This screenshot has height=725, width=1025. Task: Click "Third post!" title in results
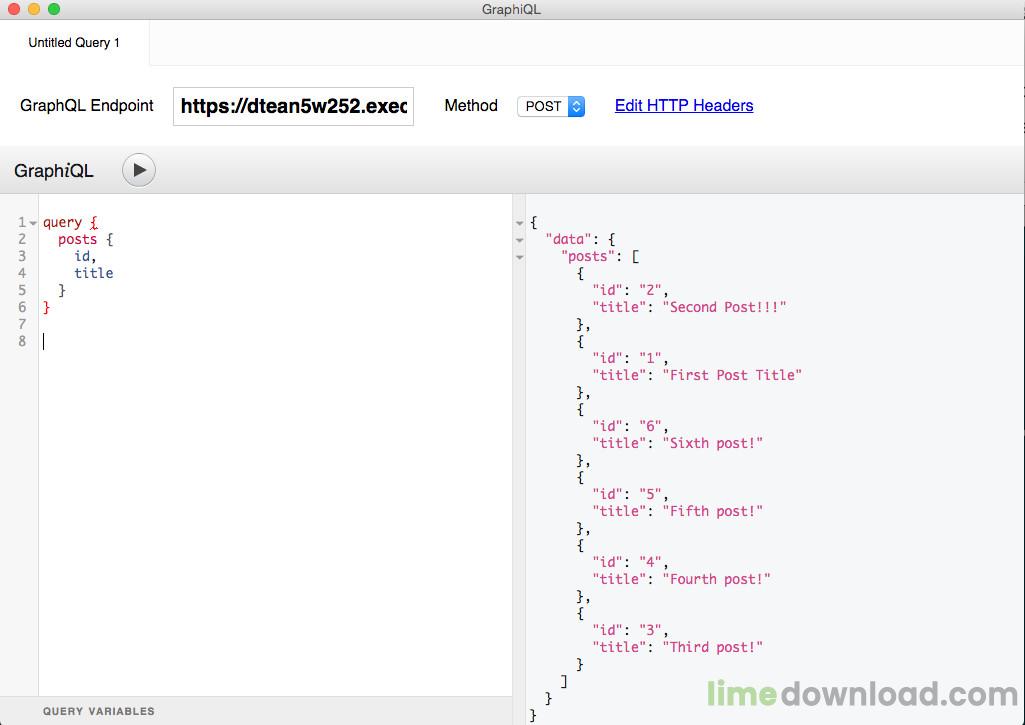[712, 647]
